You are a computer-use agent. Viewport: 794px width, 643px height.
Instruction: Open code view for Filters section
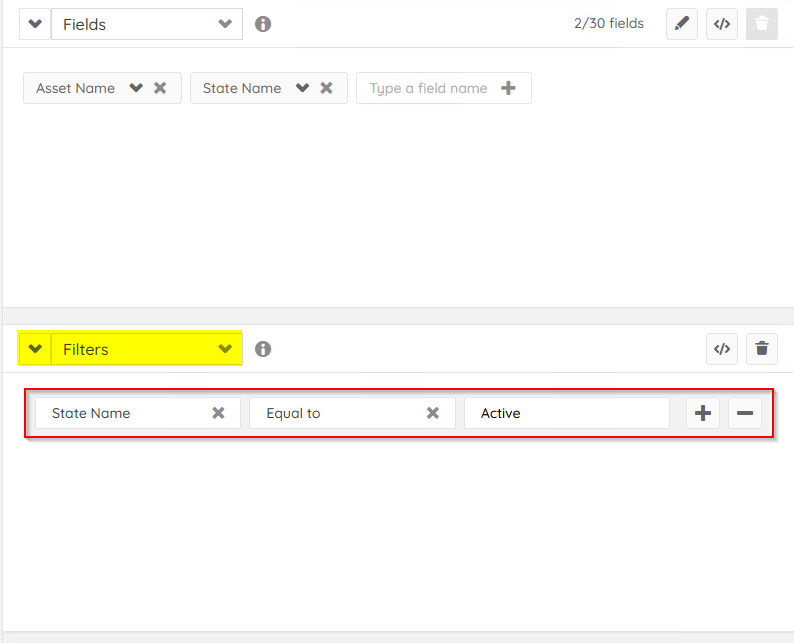point(722,349)
